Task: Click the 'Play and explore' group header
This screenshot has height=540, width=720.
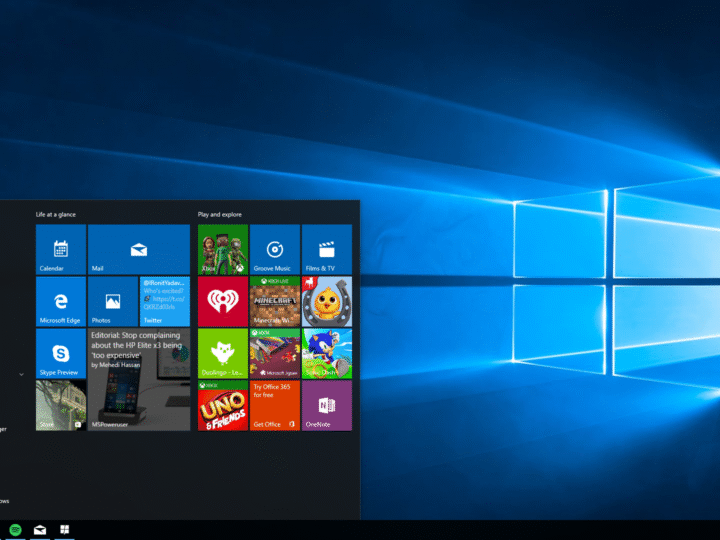Action: (x=219, y=214)
